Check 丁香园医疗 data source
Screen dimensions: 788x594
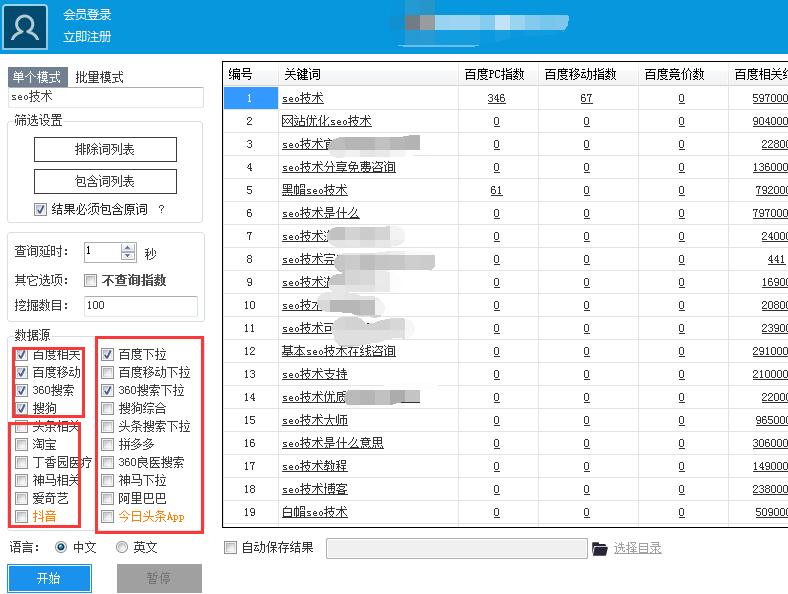coord(22,462)
